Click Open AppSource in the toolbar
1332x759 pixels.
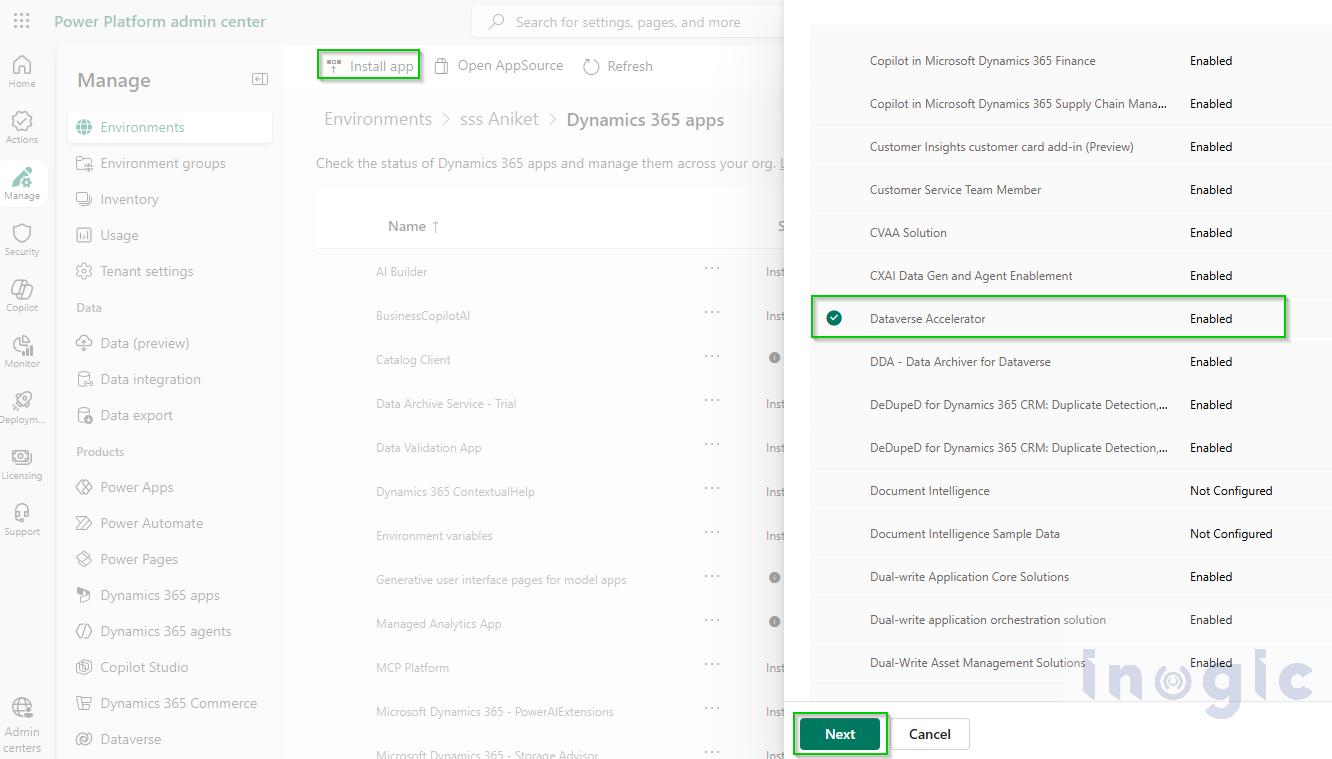pos(499,66)
